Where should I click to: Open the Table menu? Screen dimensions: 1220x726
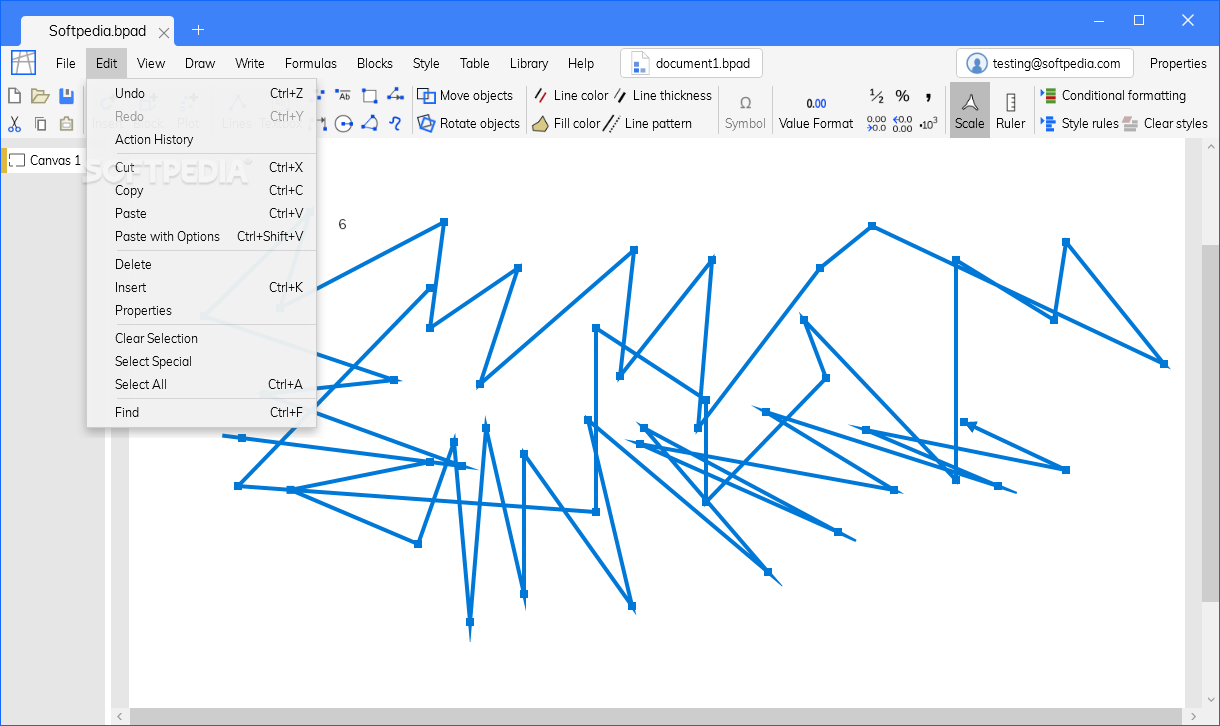[x=475, y=63]
